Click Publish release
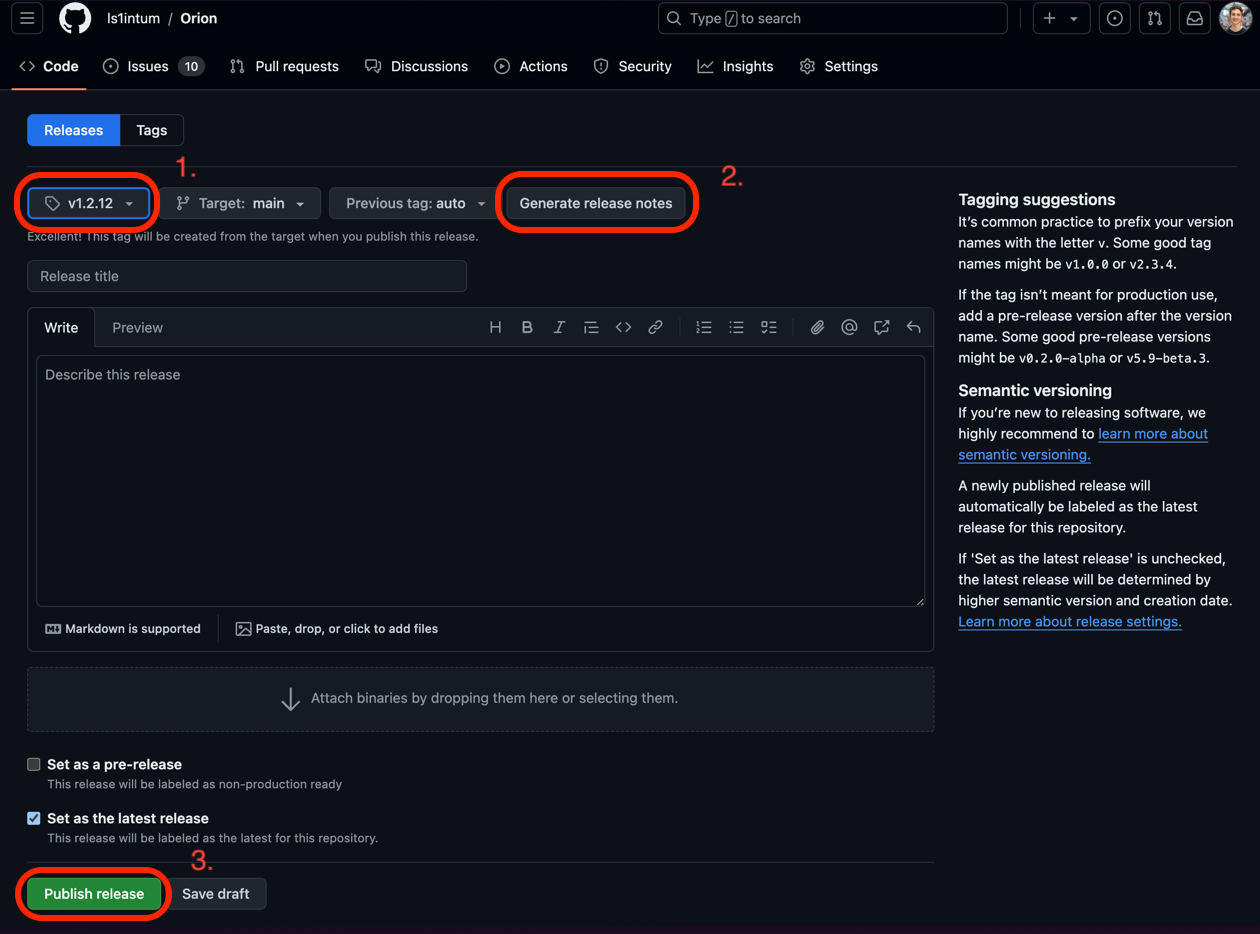 94,894
